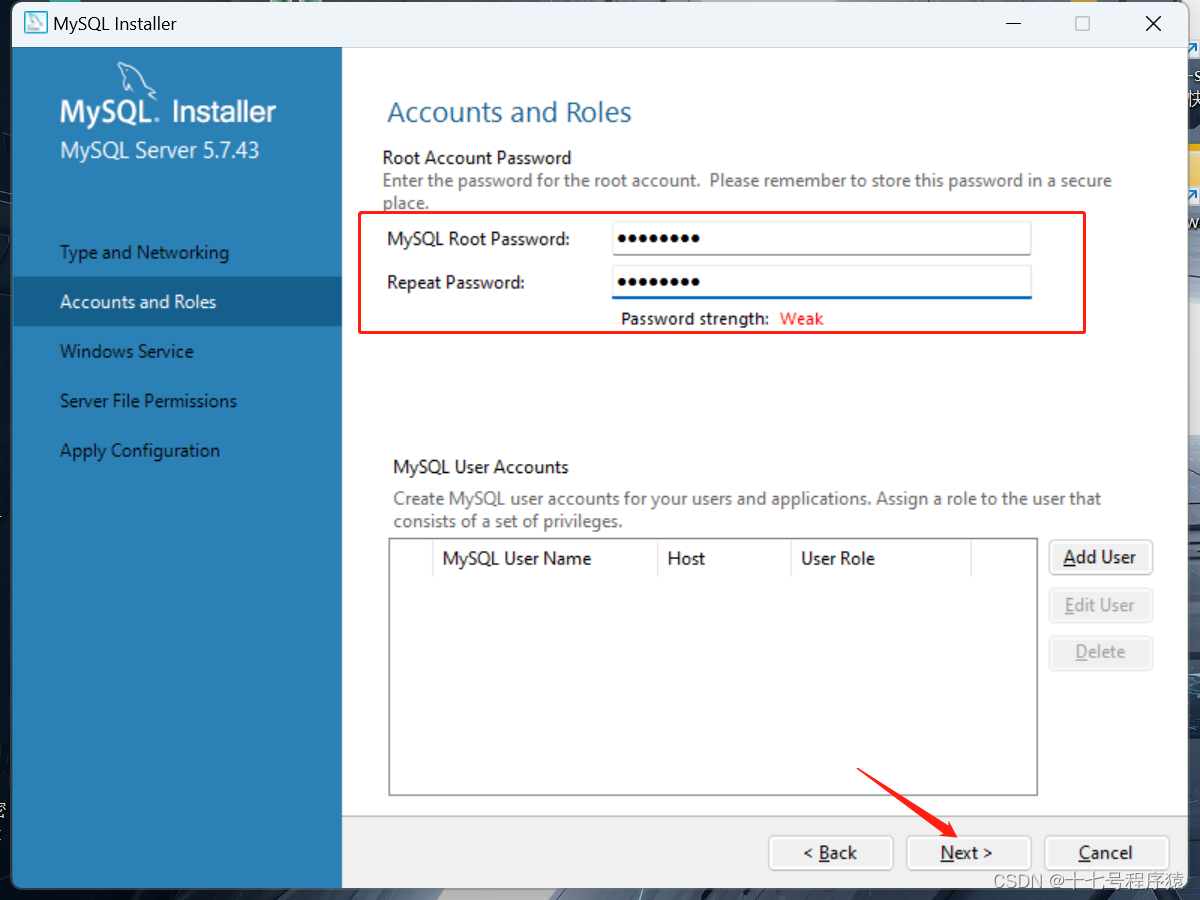
Task: Click the MySQL User Name column header
Action: coord(545,559)
